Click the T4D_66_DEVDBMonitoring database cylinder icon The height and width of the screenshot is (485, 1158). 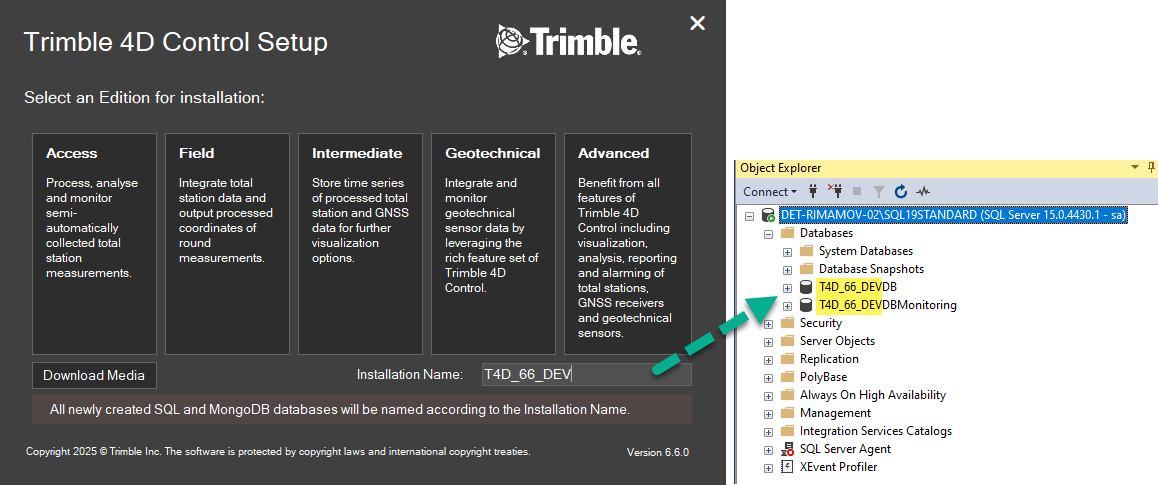(x=806, y=306)
